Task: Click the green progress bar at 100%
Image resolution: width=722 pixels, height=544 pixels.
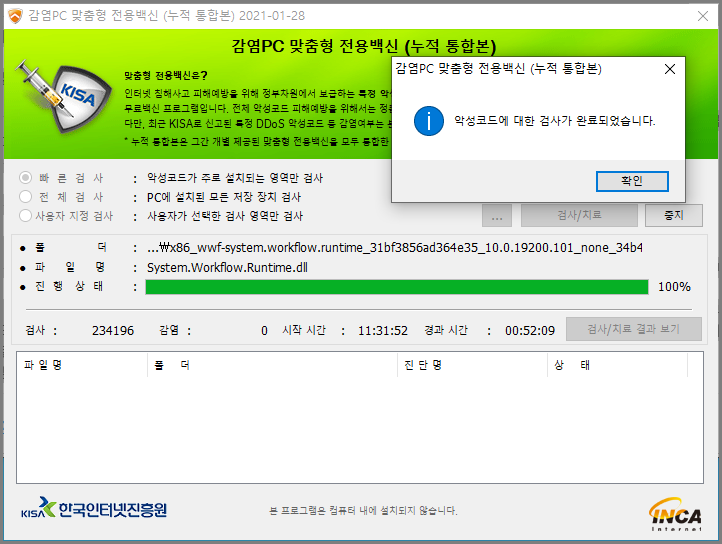Action: pyautogui.click(x=397, y=287)
